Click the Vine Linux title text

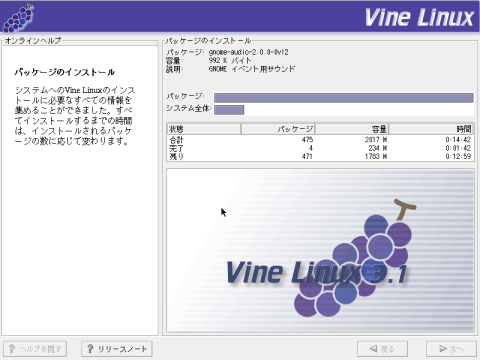point(419,17)
